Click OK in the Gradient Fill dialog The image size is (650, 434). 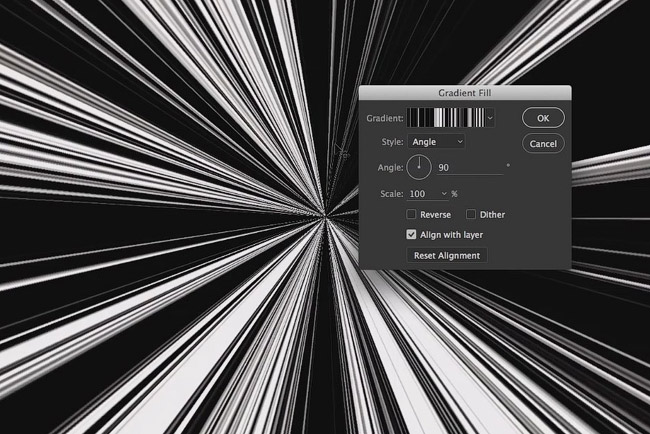pyautogui.click(x=543, y=118)
